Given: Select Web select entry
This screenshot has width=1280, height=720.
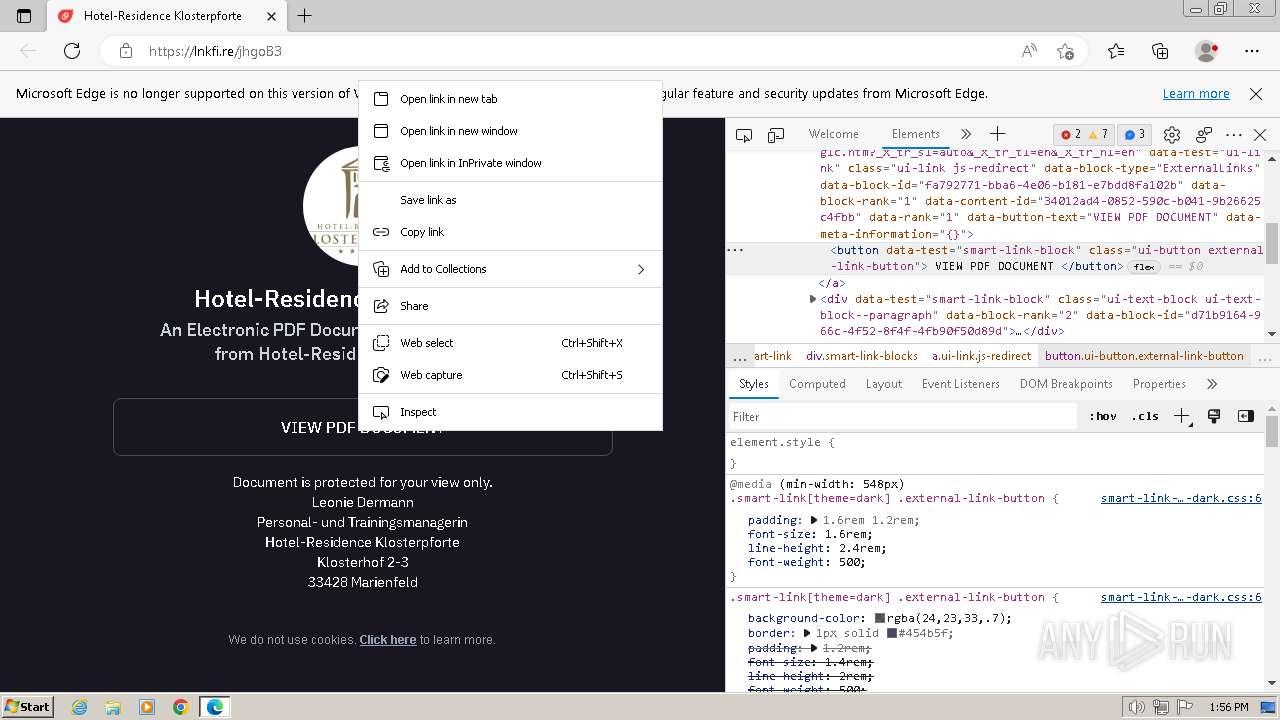Looking at the screenshot, I should (510, 343).
